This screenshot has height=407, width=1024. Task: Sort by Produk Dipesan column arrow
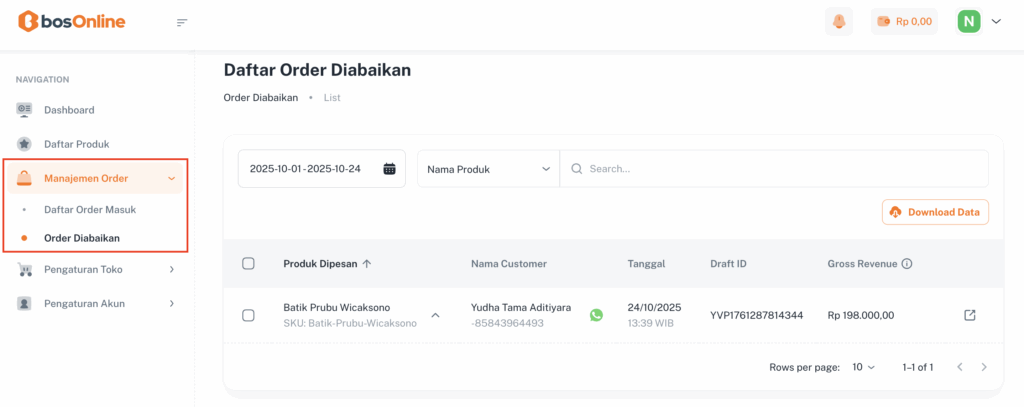tap(367, 264)
